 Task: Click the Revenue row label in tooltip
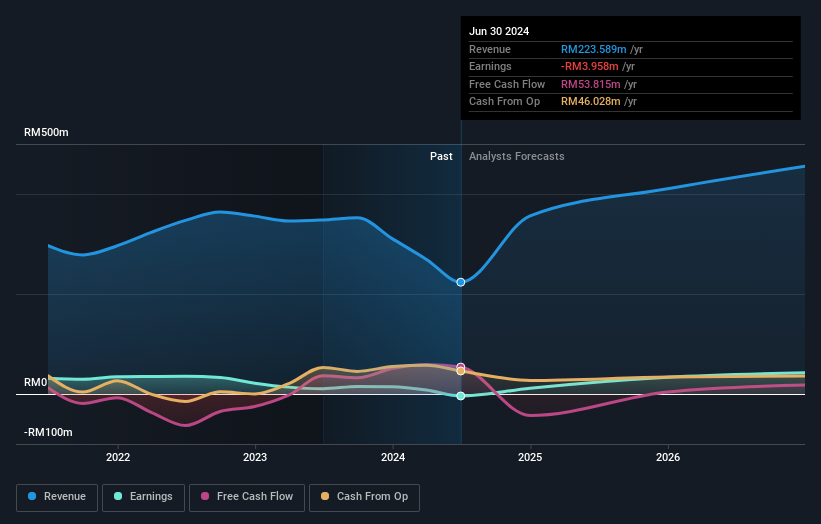490,49
